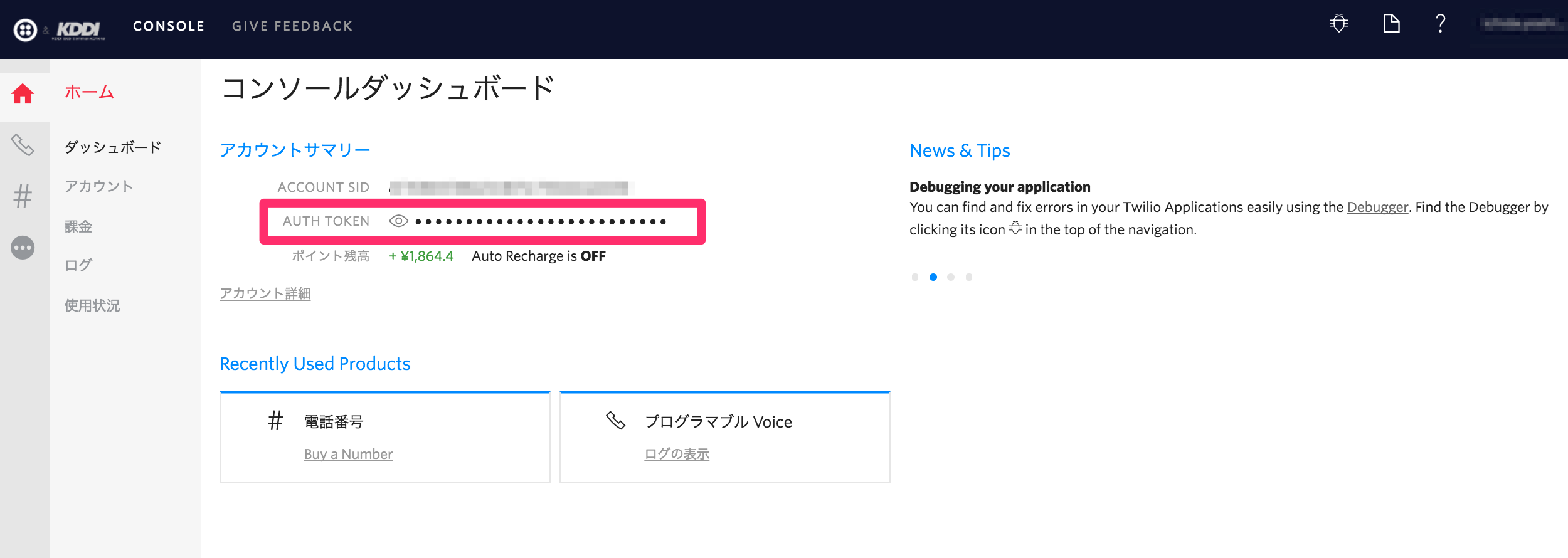Select the red home icon in sidebar
This screenshot has height=558, width=1568.
[23, 94]
